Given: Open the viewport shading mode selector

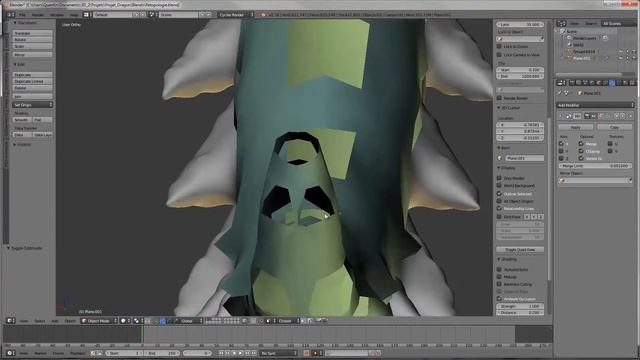Looking at the screenshot, I should tap(124, 321).
